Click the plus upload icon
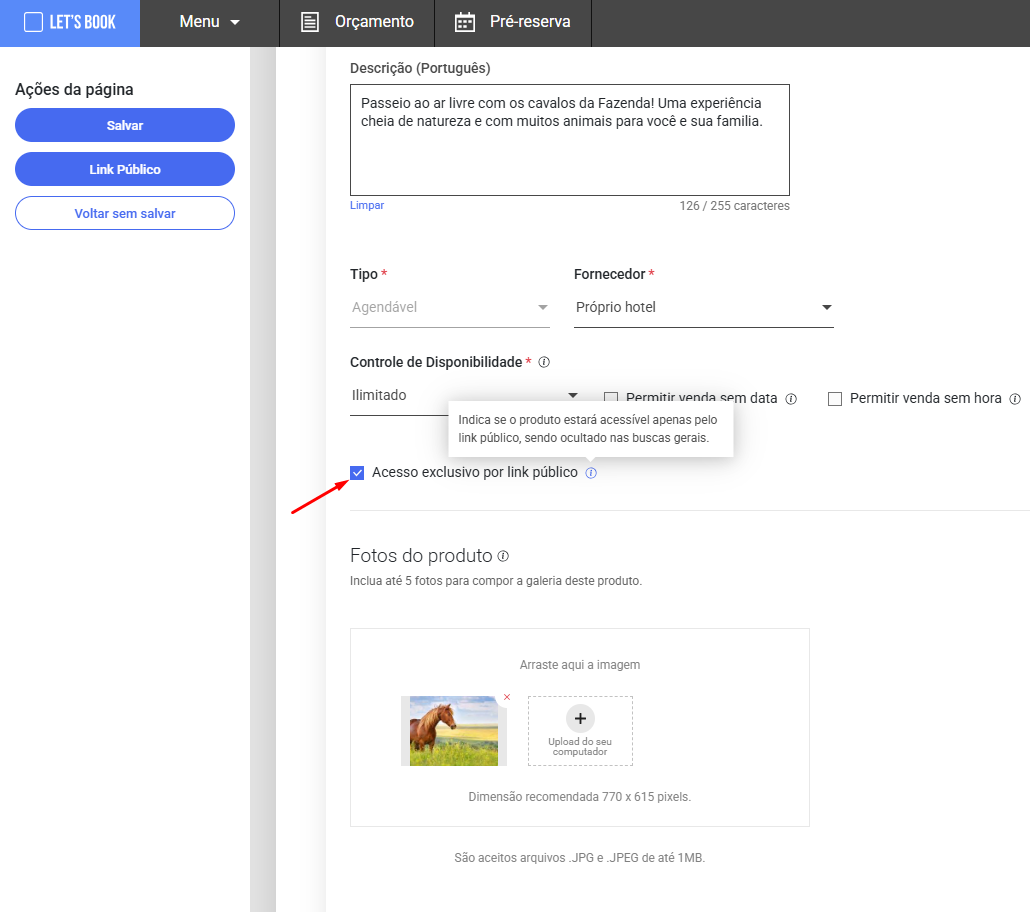Screen dimensions: 1030x912 [580, 718]
